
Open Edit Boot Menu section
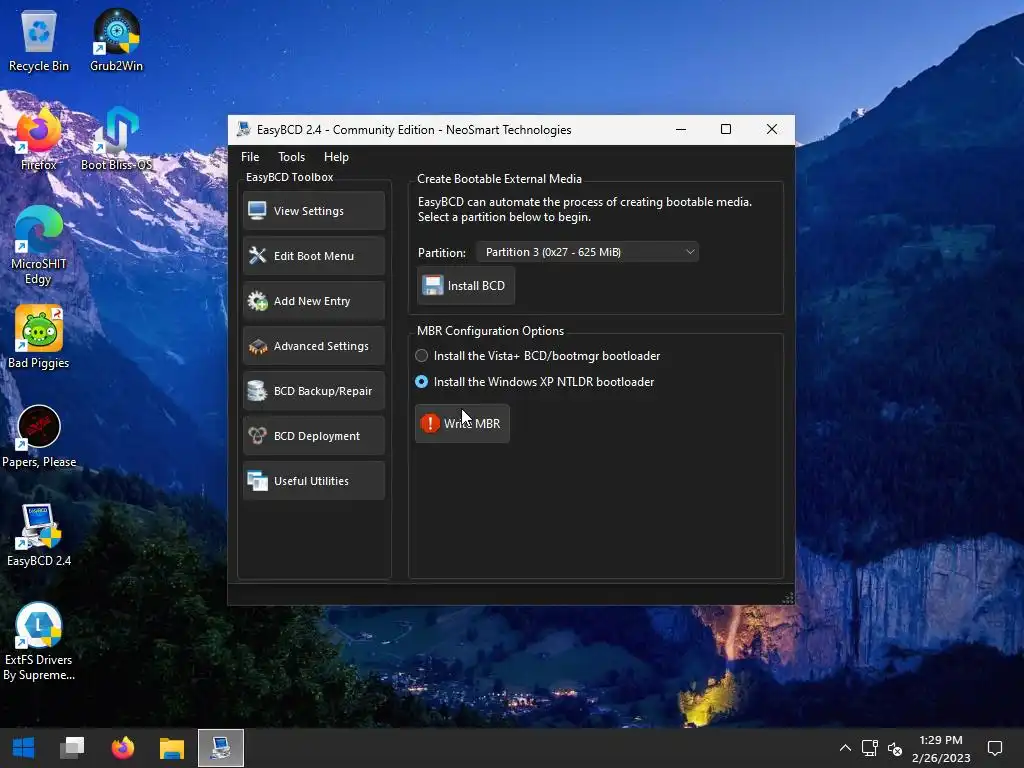coord(313,255)
